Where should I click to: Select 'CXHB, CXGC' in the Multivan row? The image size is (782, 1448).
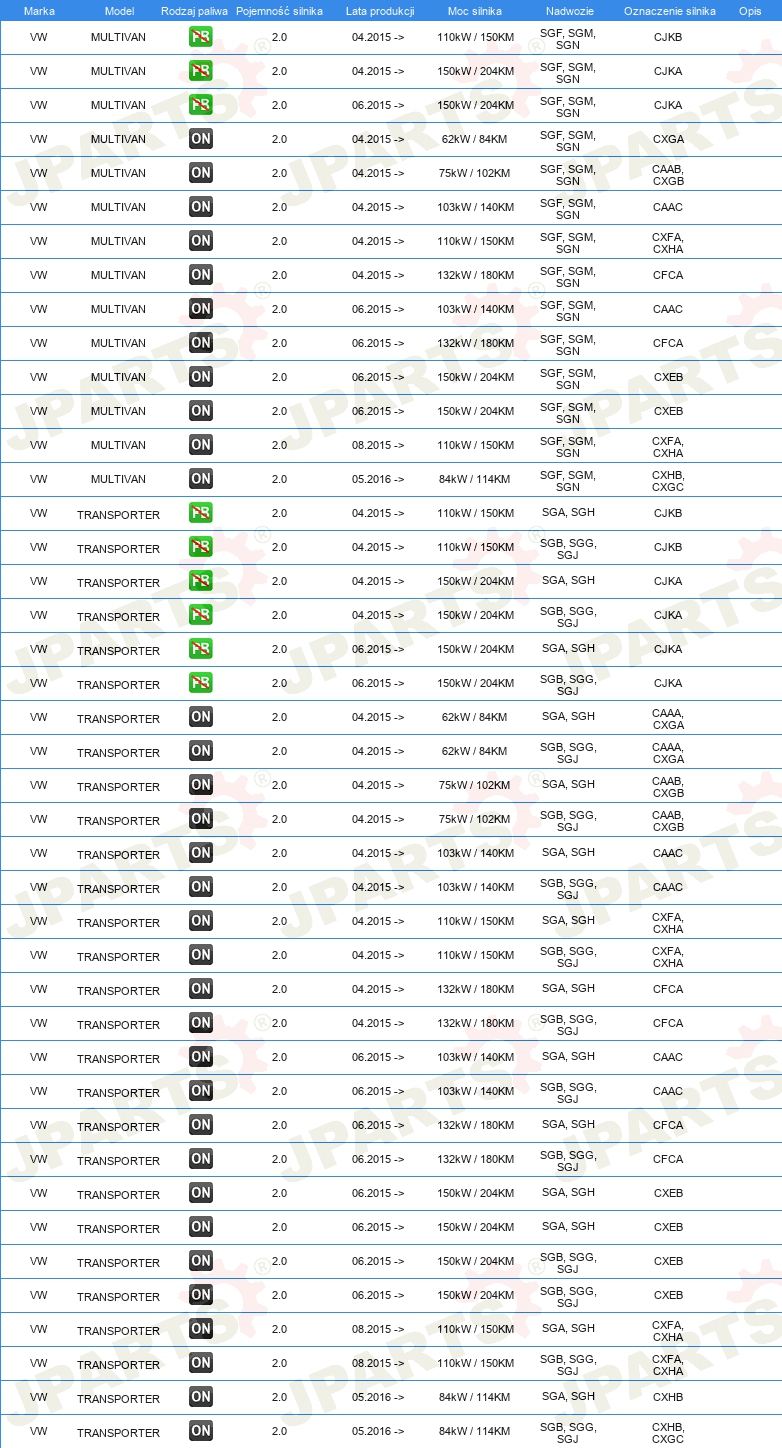click(x=668, y=480)
